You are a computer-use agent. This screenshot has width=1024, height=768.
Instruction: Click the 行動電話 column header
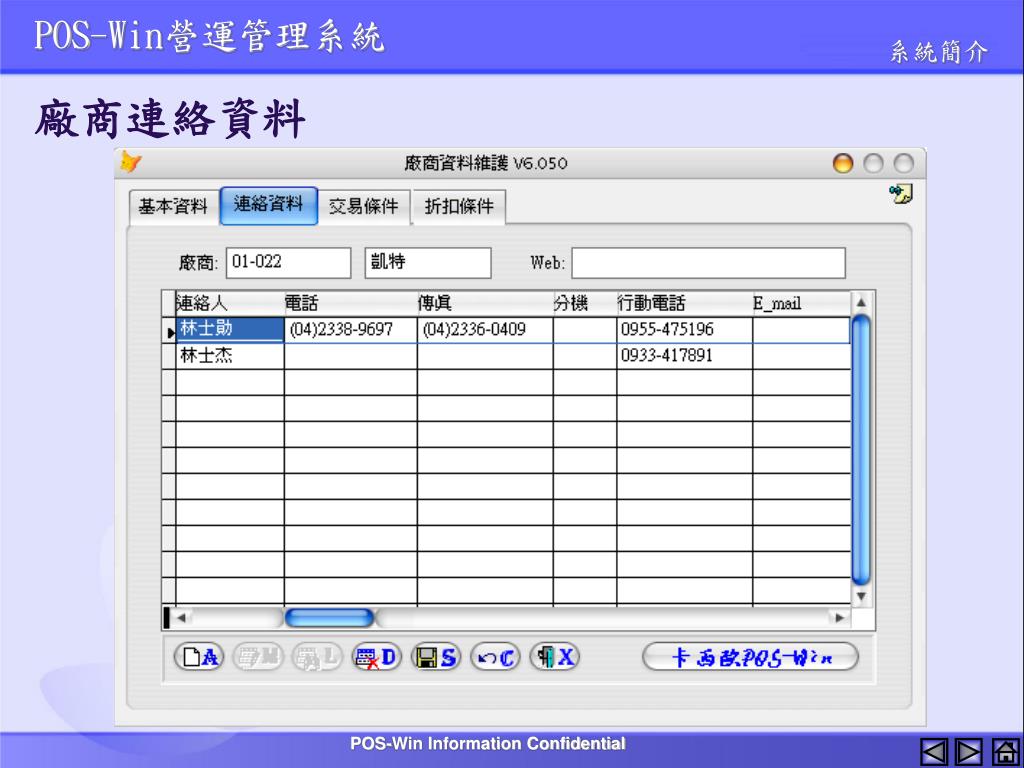coord(684,303)
